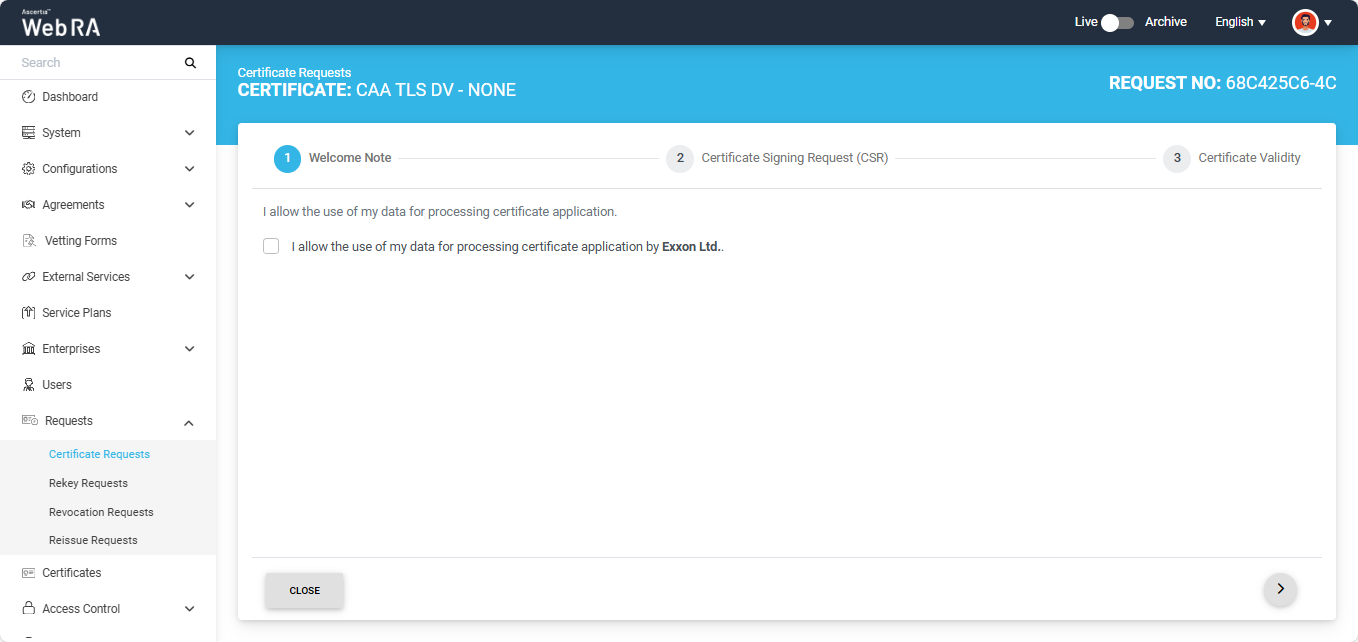Screen dimensions: 1358x642
Task: Collapse the Requests section chevron
Action: coord(190,423)
